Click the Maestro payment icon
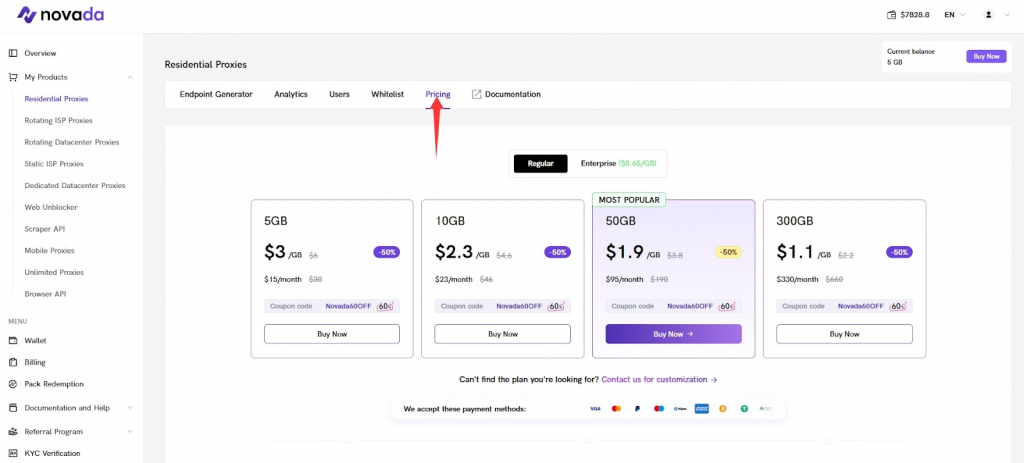The width and height of the screenshot is (1024, 463). pyautogui.click(x=659, y=409)
